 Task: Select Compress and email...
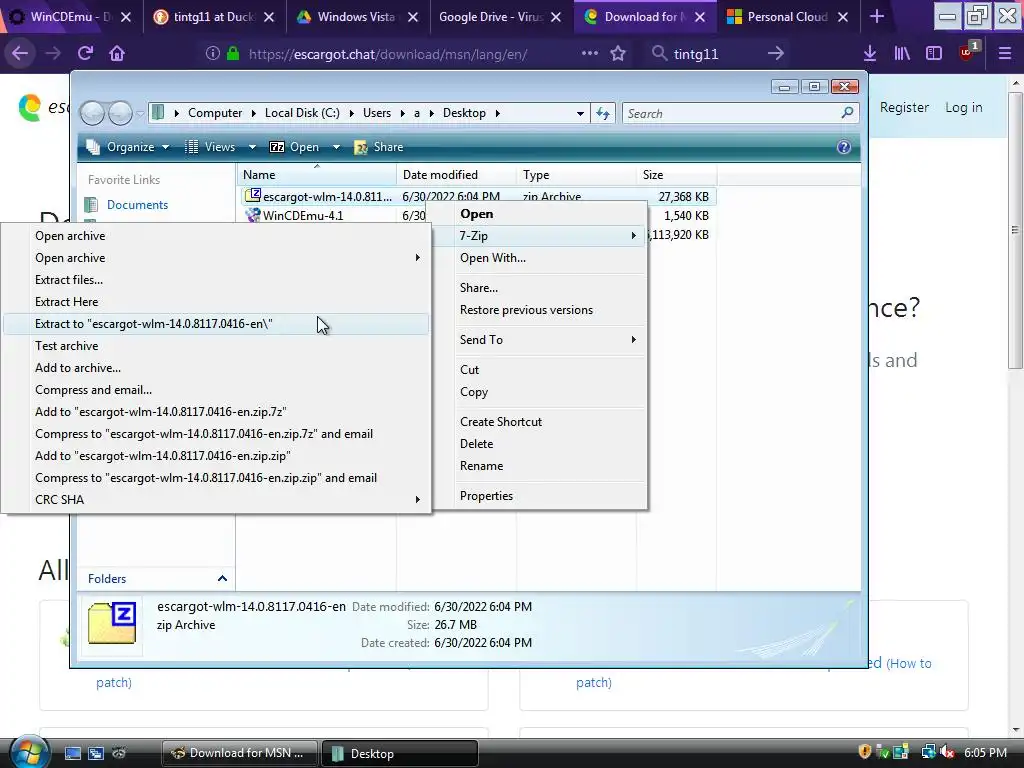pos(216,390)
